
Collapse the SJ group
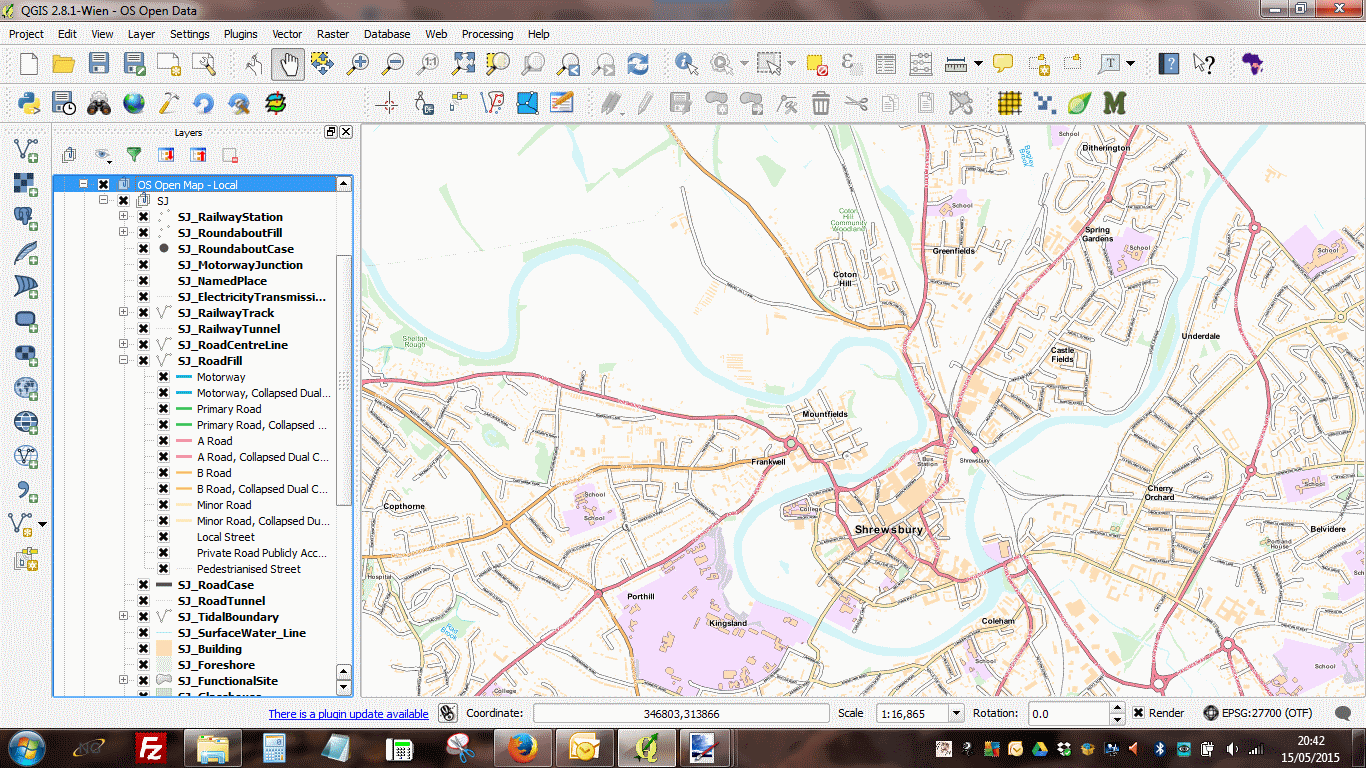[x=103, y=201]
